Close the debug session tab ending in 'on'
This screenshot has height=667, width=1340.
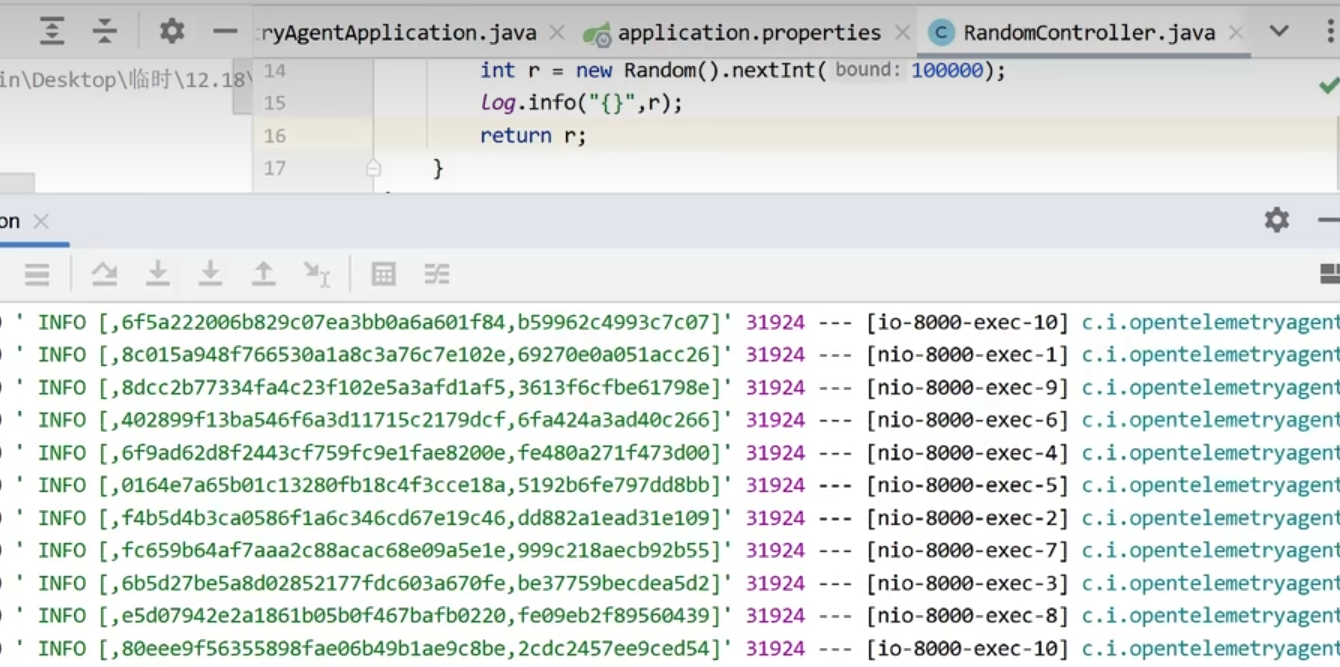click(41, 221)
